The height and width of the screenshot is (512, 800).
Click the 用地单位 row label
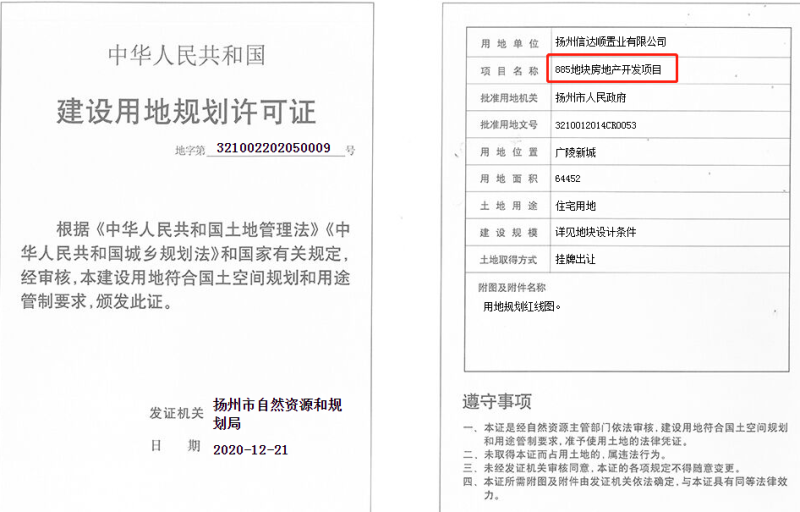pos(509,43)
